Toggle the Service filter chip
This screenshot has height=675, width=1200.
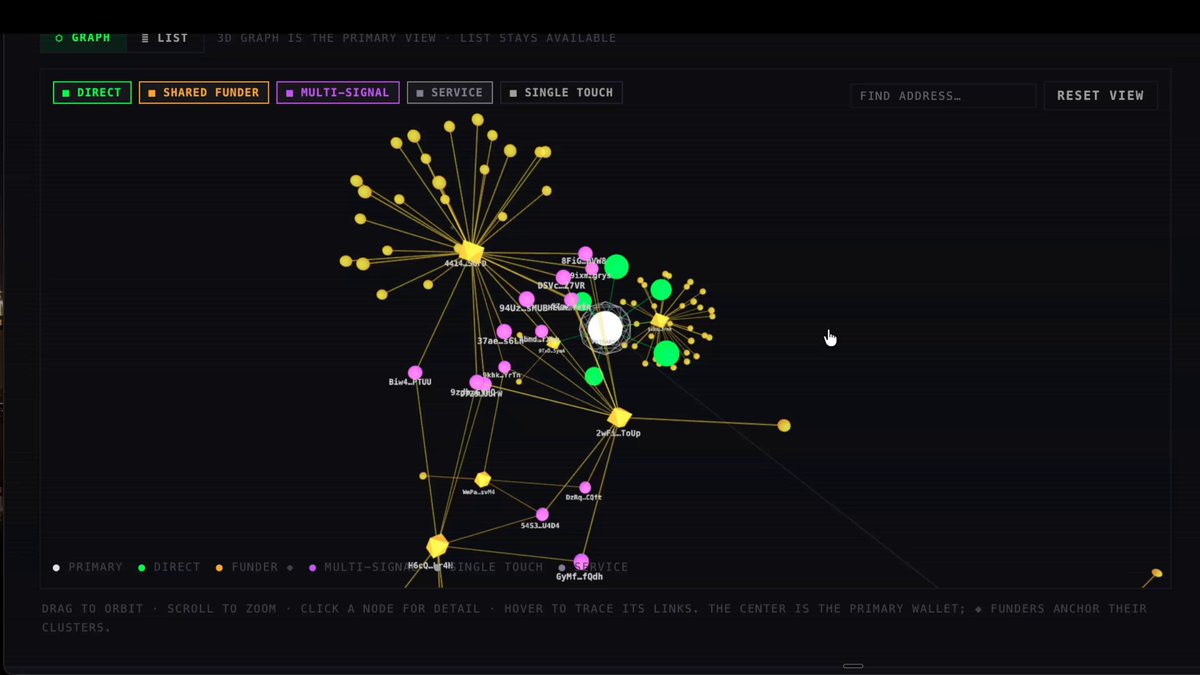450,93
